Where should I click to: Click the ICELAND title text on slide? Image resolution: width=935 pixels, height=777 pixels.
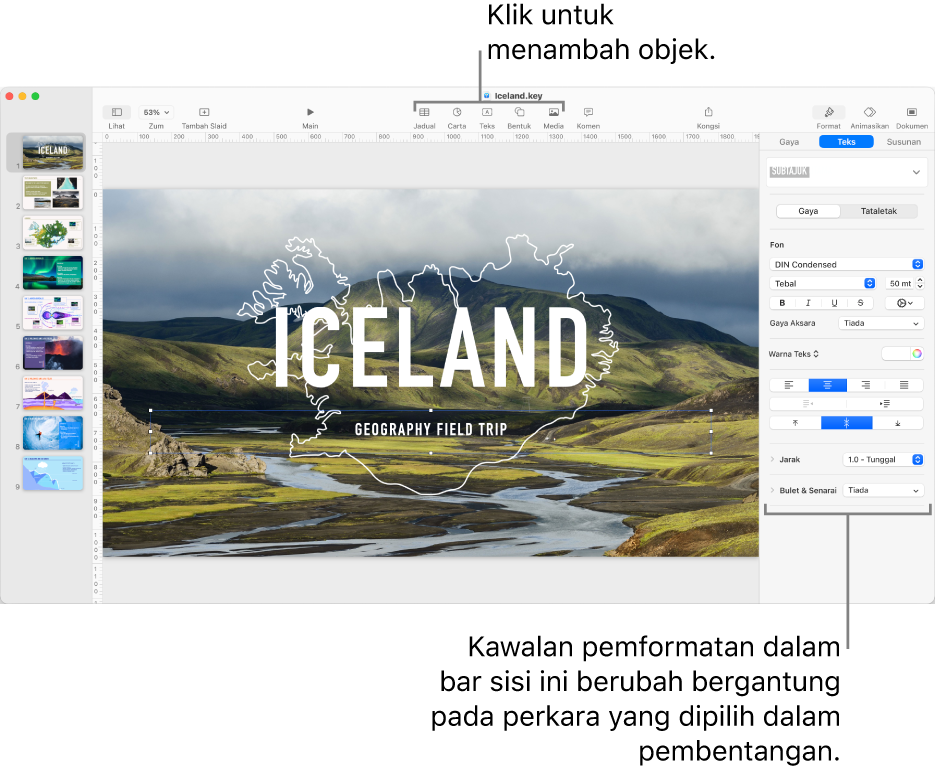pos(431,348)
